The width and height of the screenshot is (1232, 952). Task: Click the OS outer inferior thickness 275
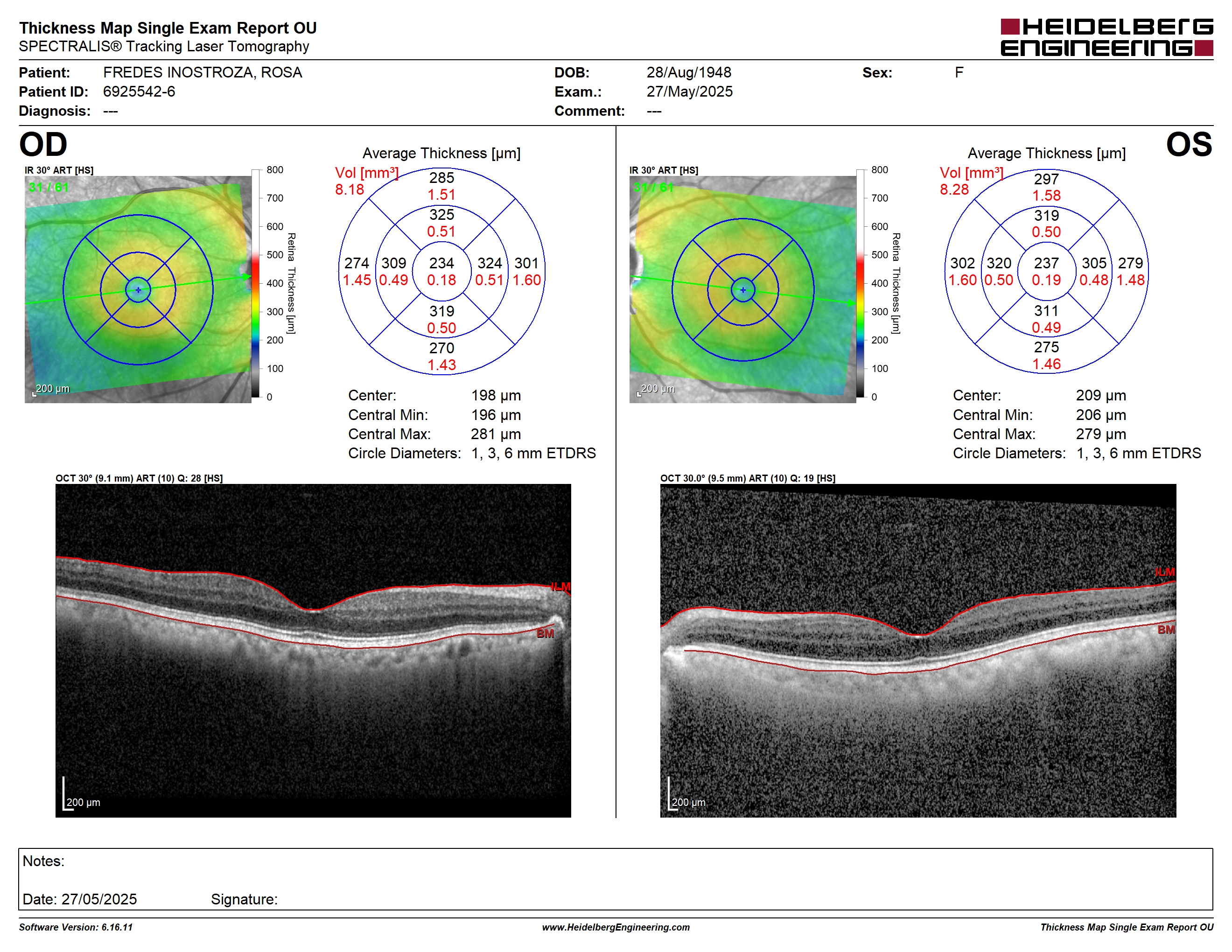(1046, 347)
